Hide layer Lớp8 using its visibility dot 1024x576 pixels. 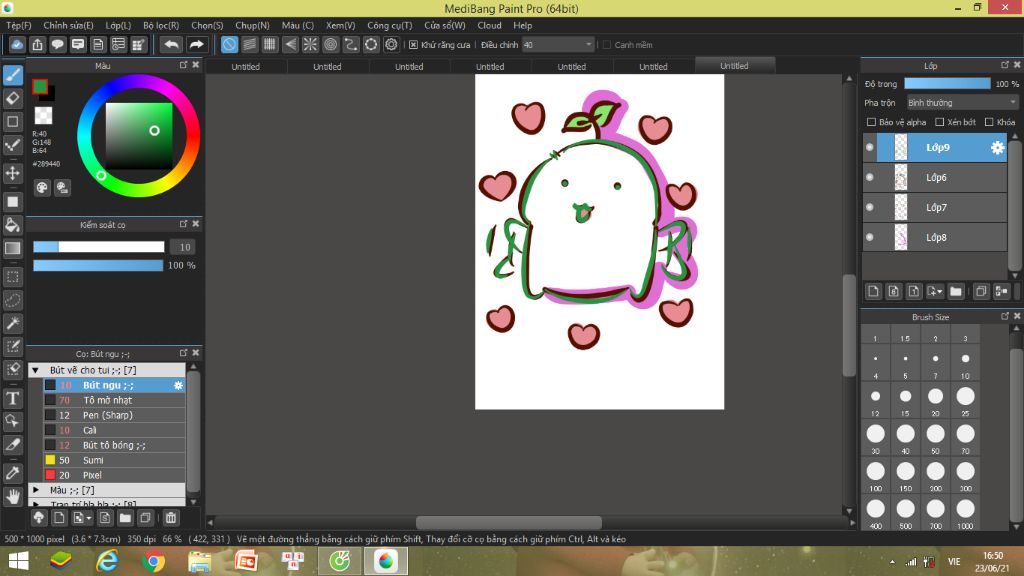[870, 237]
